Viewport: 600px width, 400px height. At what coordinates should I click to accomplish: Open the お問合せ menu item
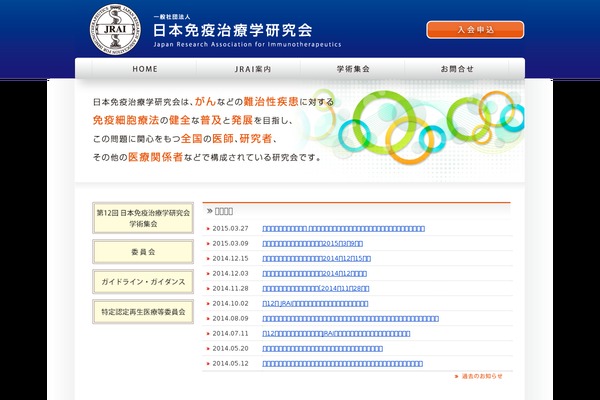tap(457, 69)
